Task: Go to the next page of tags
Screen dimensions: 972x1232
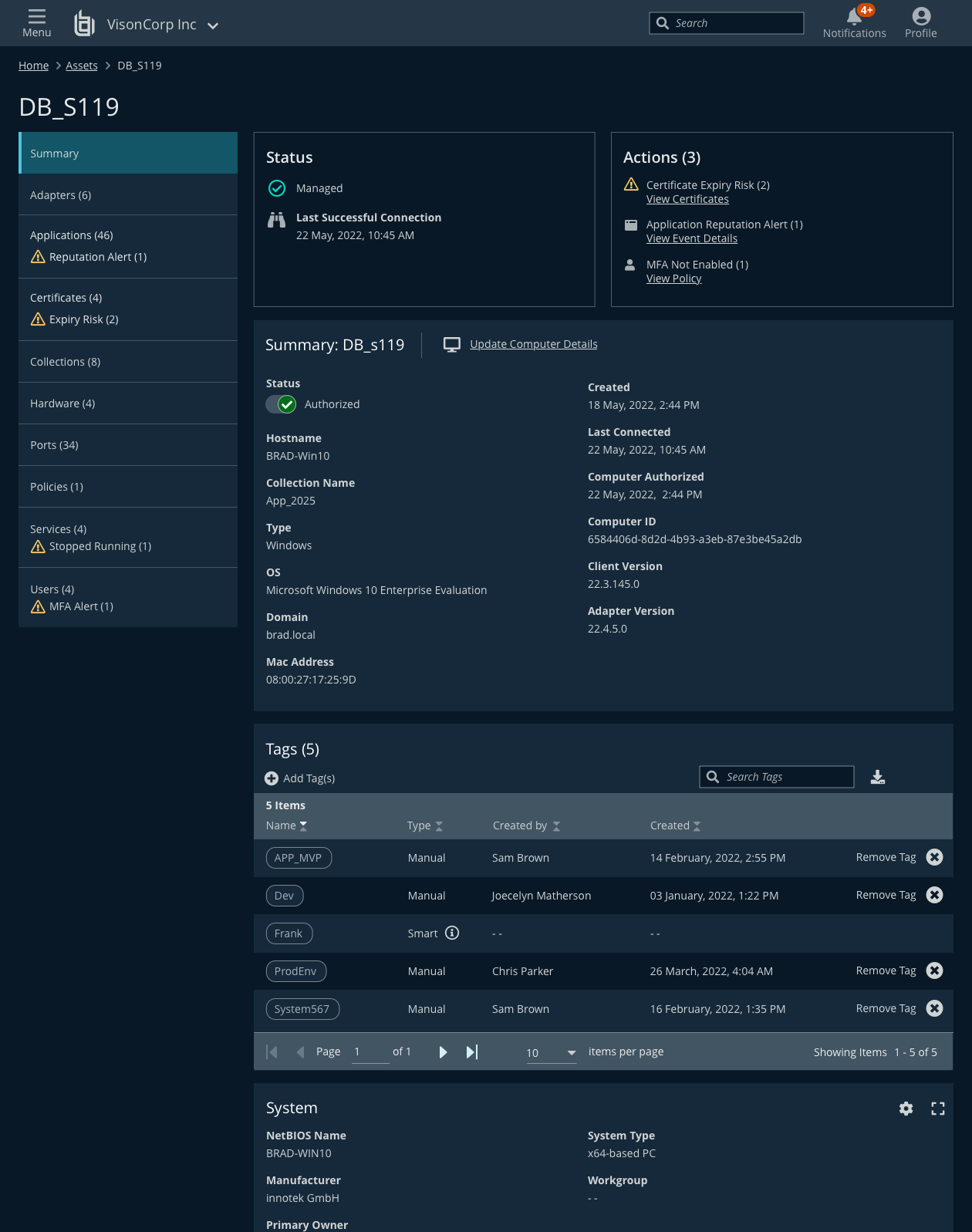Action: pos(443,1052)
